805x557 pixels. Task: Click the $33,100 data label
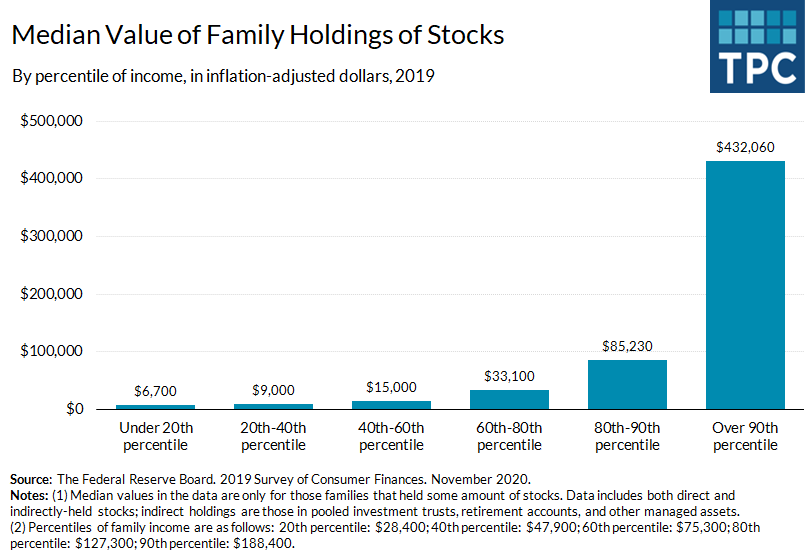tap(509, 376)
